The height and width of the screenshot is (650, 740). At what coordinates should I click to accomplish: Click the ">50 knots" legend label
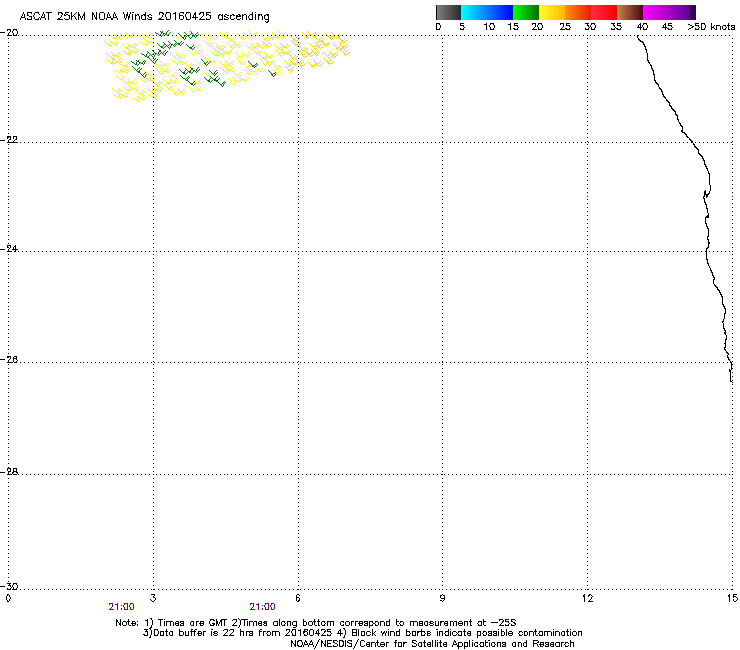click(x=711, y=27)
